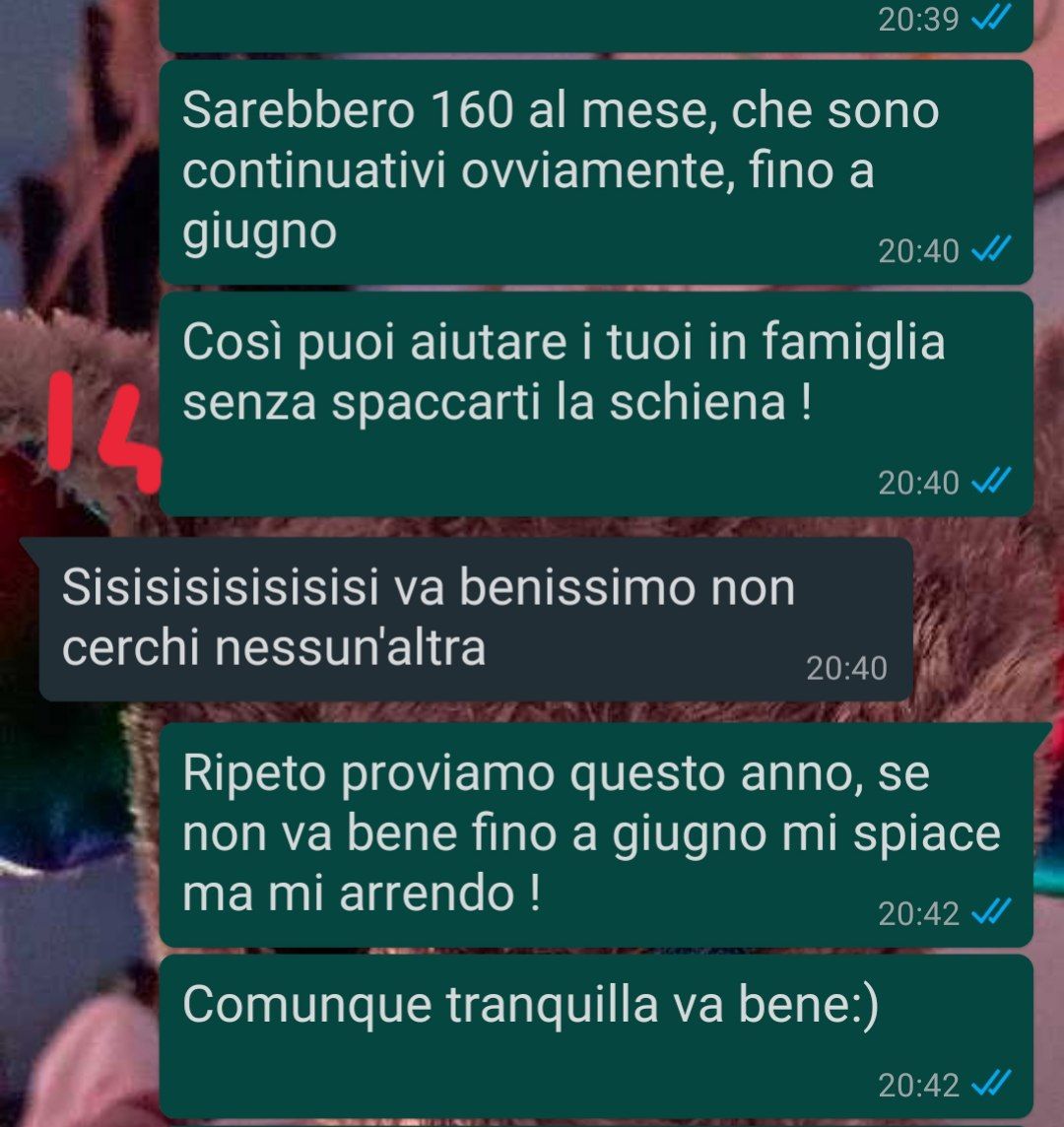Tap read ticks on the 'Sarebbero 160' message
This screenshot has height=1127, width=1064.
[x=991, y=249]
